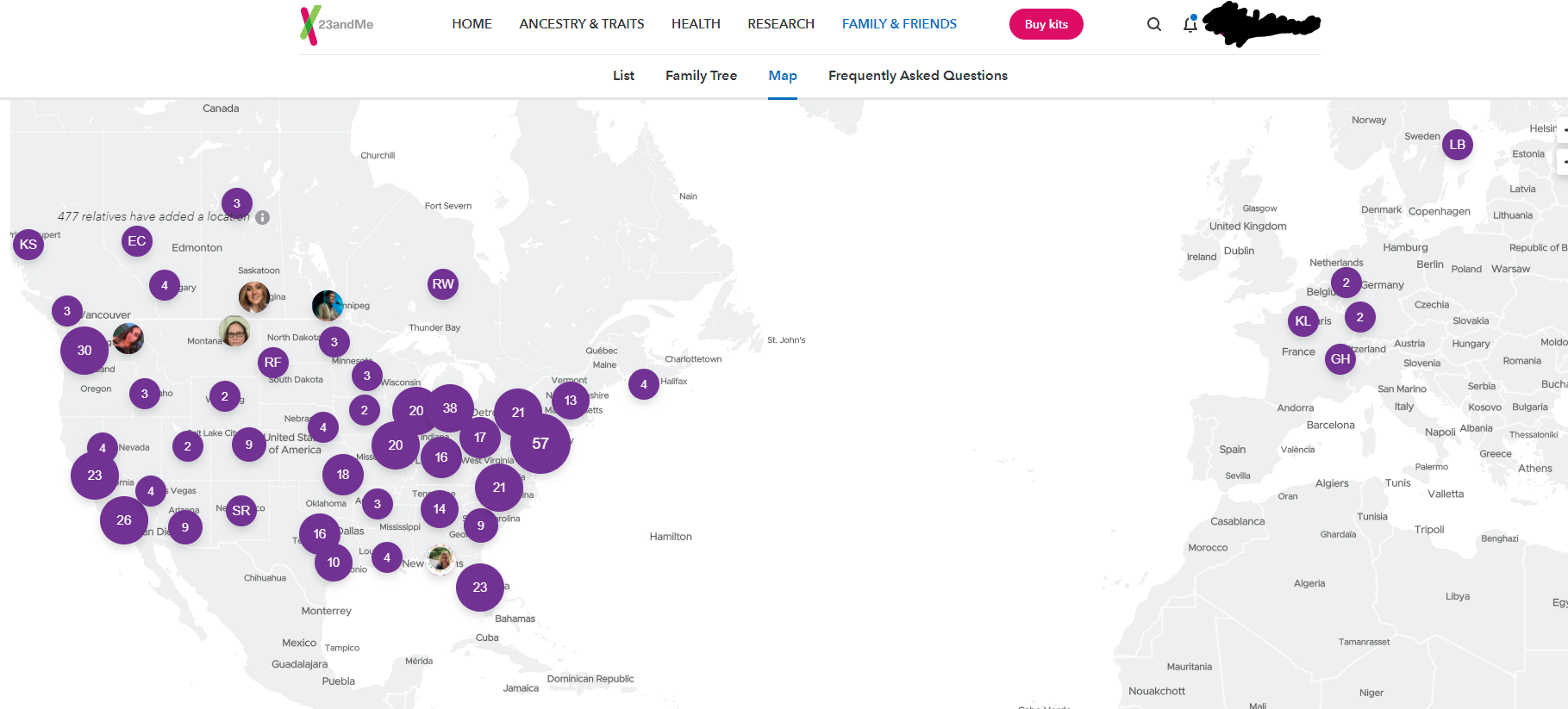
Task: Select the EC relative marker
Action: pos(137,241)
